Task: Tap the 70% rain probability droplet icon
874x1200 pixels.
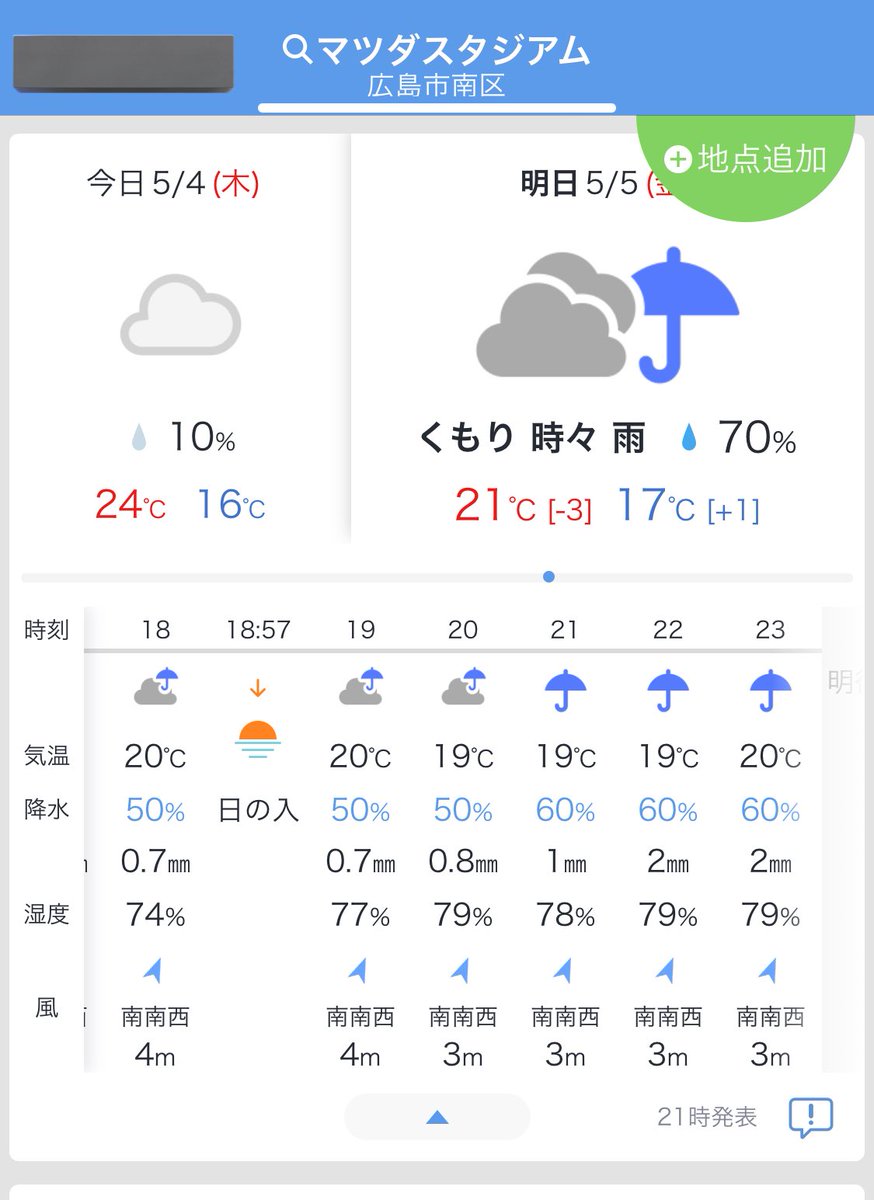Action: (x=688, y=439)
